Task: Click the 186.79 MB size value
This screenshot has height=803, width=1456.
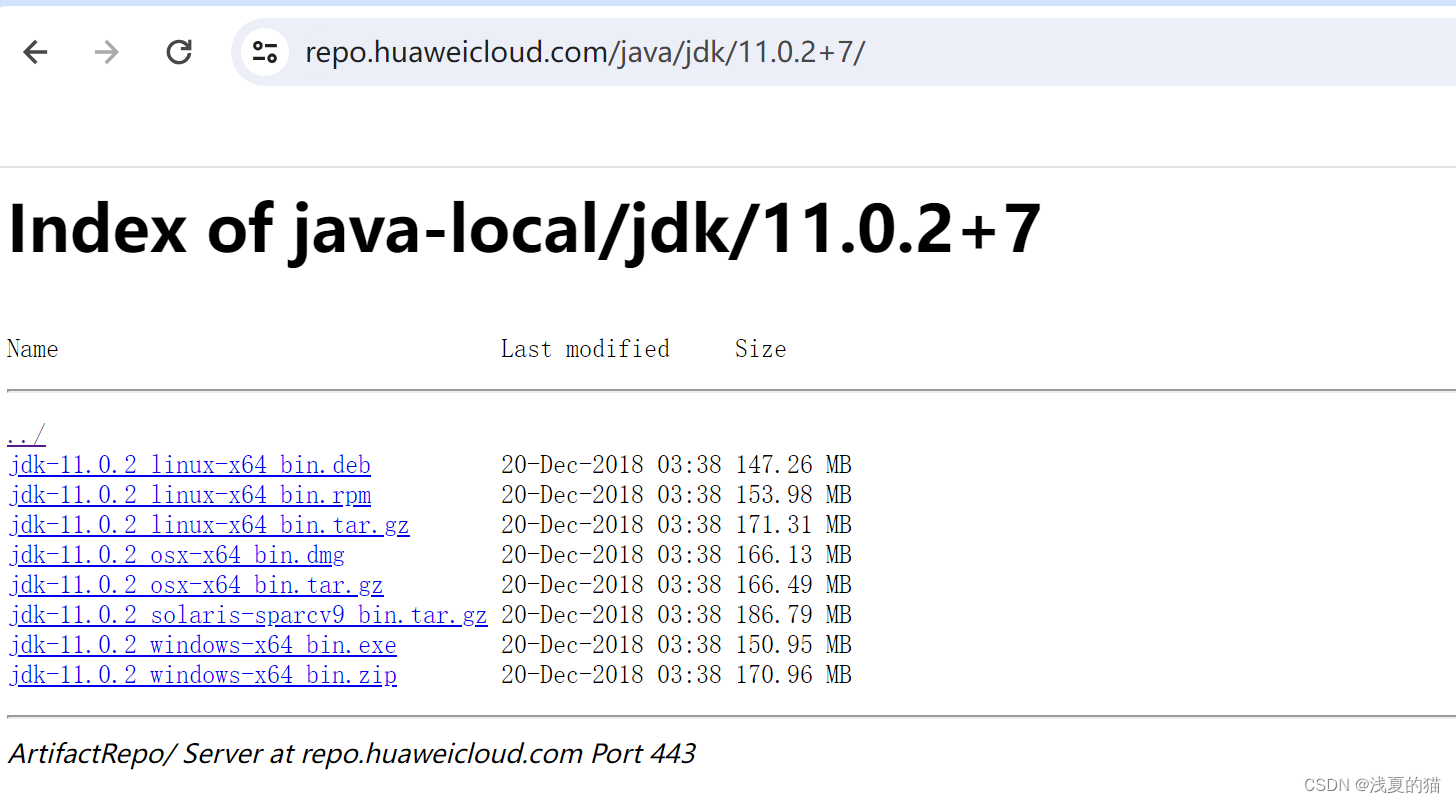Action: coord(794,615)
